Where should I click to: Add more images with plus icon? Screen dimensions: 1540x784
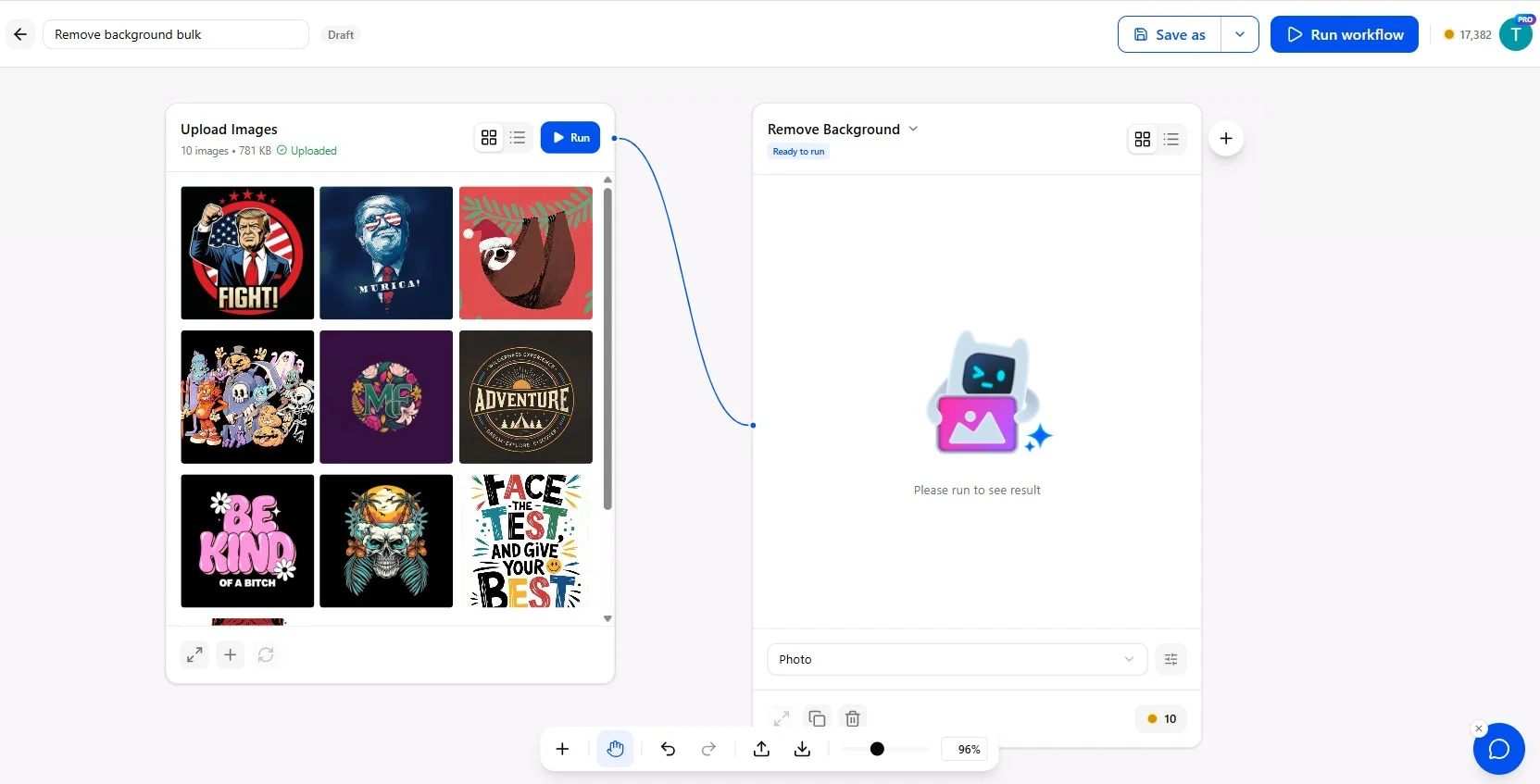pos(231,655)
